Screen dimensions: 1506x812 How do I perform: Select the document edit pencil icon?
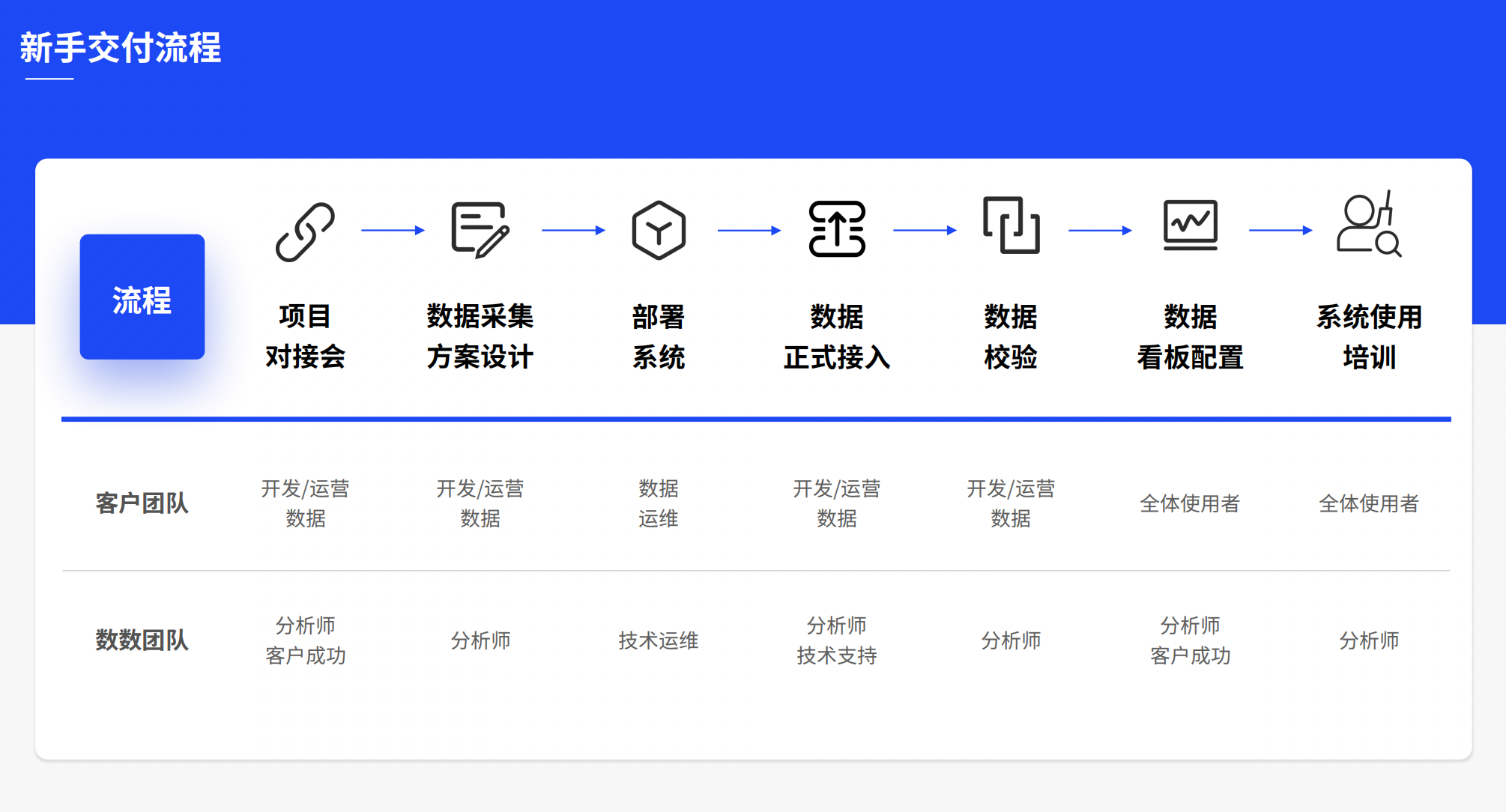(480, 230)
